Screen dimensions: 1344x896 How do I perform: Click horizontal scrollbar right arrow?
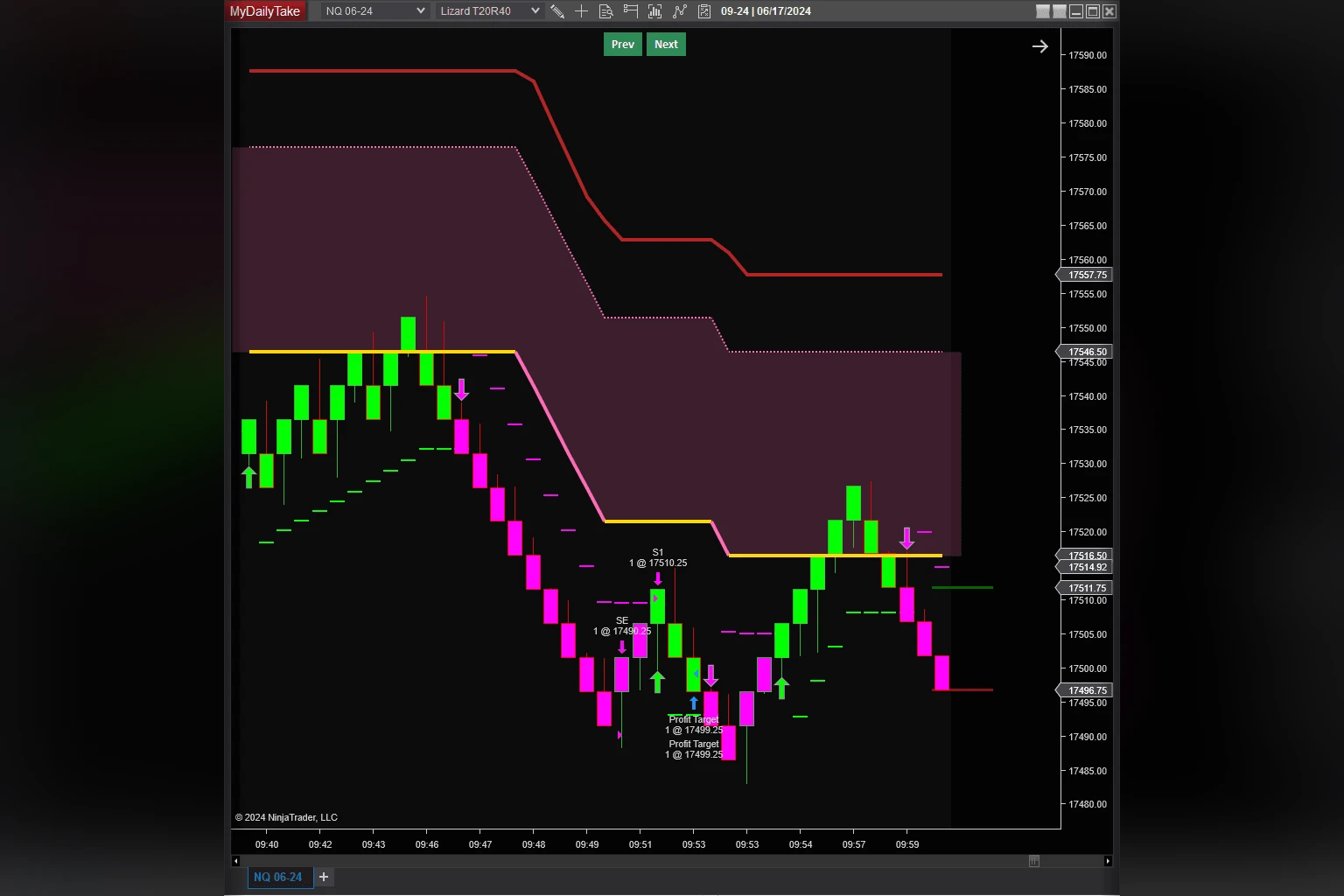pos(1108,861)
